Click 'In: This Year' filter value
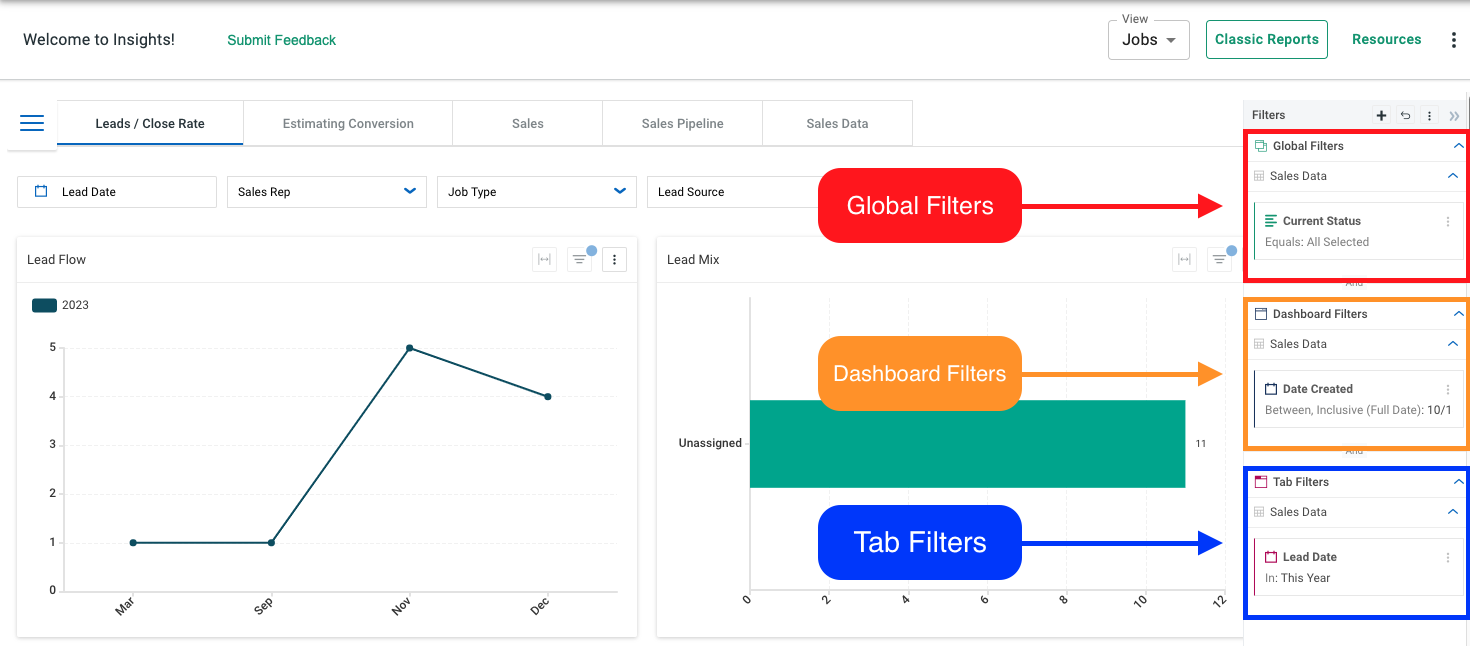This screenshot has width=1470, height=646. pos(1298,578)
